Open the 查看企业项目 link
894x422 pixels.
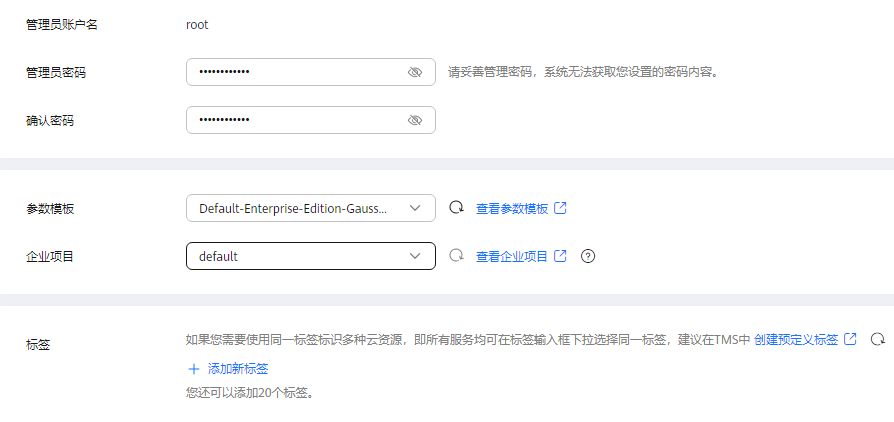click(x=512, y=257)
